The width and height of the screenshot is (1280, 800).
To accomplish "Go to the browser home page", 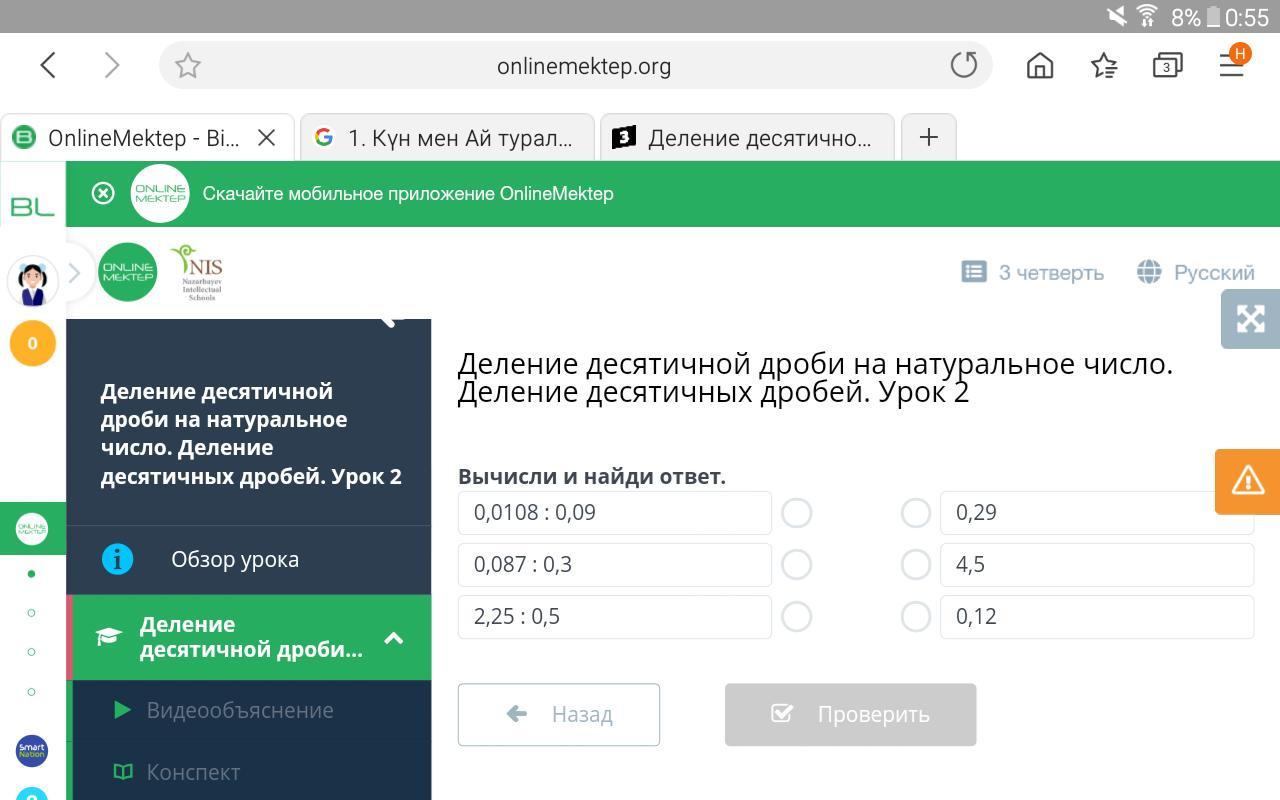I will pos(1040,66).
